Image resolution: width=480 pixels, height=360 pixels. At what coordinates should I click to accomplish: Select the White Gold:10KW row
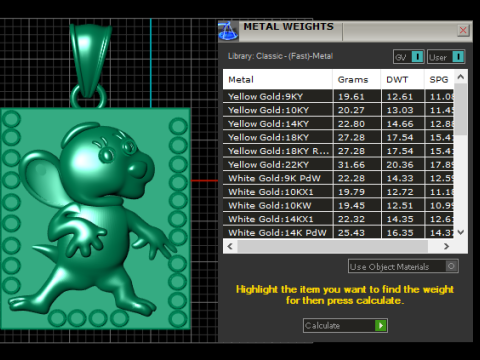(x=338, y=206)
